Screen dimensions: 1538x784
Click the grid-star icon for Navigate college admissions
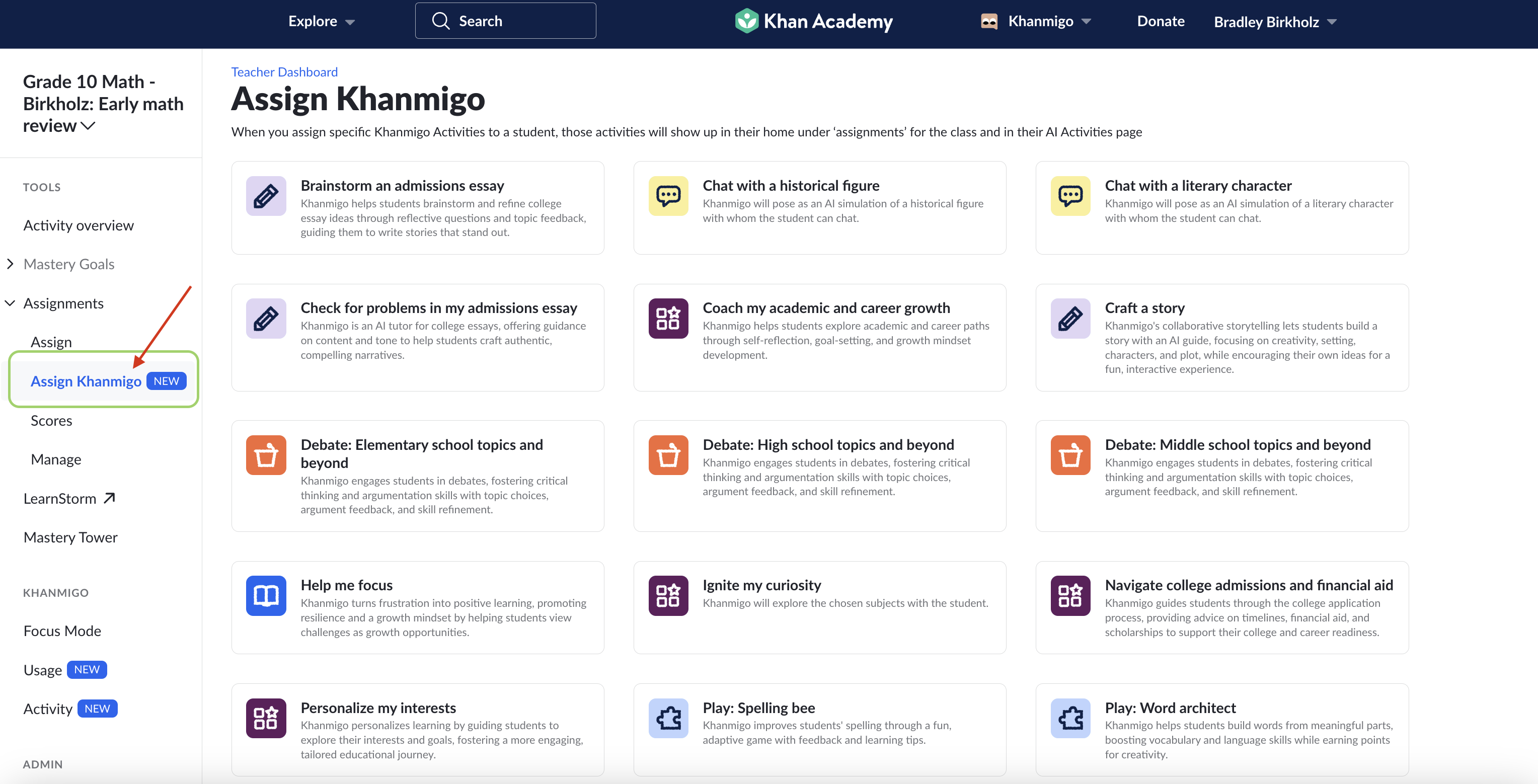[x=1070, y=595]
